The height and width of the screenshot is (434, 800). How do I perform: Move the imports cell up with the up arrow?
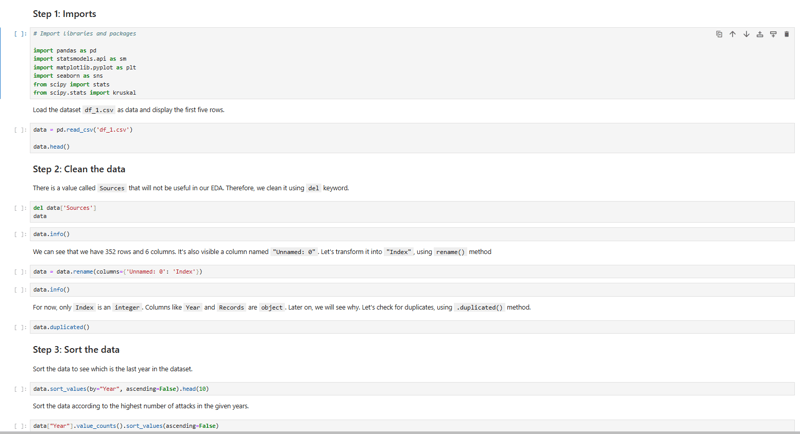(733, 34)
